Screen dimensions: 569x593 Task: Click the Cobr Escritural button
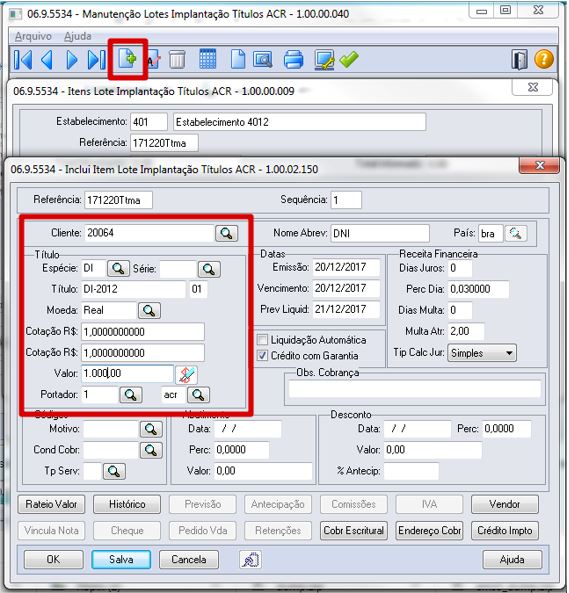click(x=353, y=531)
